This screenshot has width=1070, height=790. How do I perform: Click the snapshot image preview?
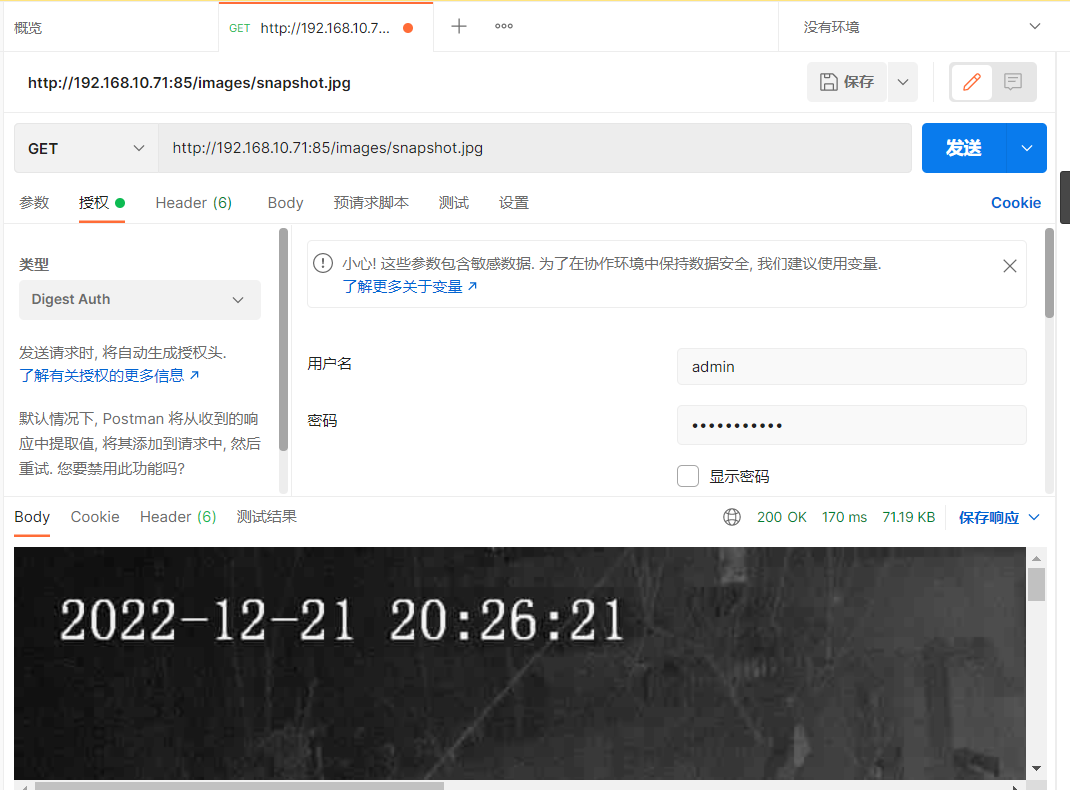tap(520, 663)
